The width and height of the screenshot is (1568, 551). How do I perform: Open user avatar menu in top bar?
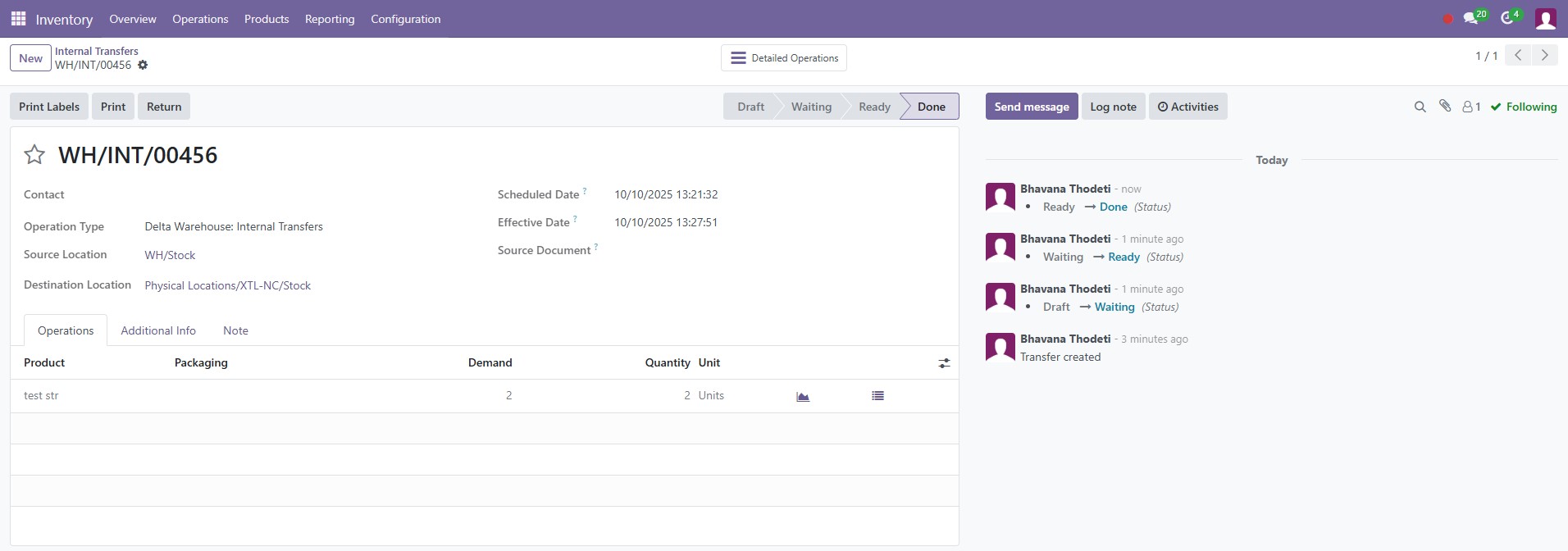coord(1545,19)
